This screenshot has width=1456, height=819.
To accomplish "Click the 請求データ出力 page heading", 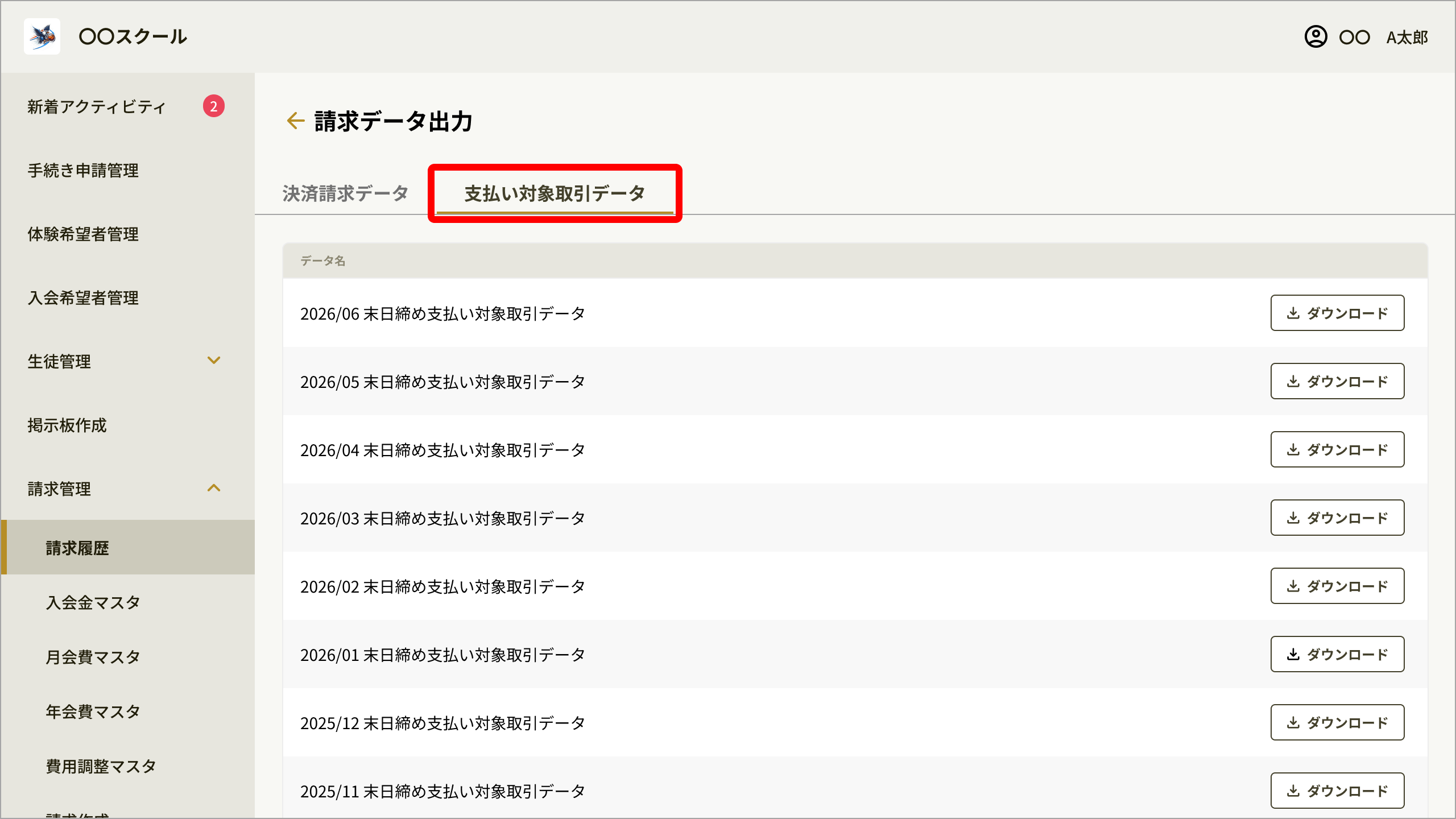I will point(394,121).
